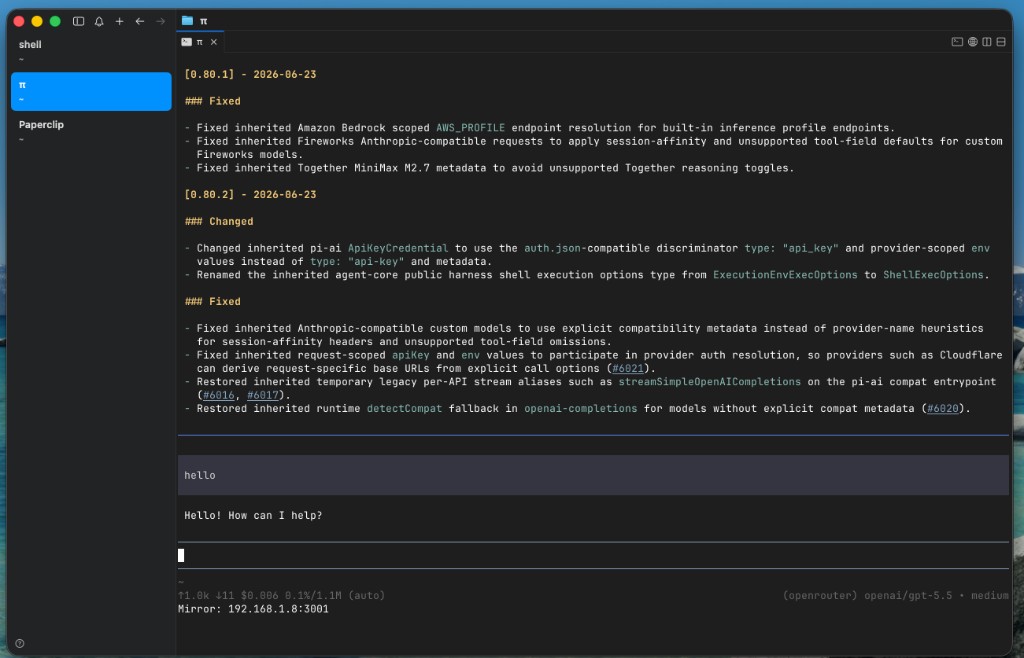
Task: Open issue link #6021
Action: click(x=628, y=369)
